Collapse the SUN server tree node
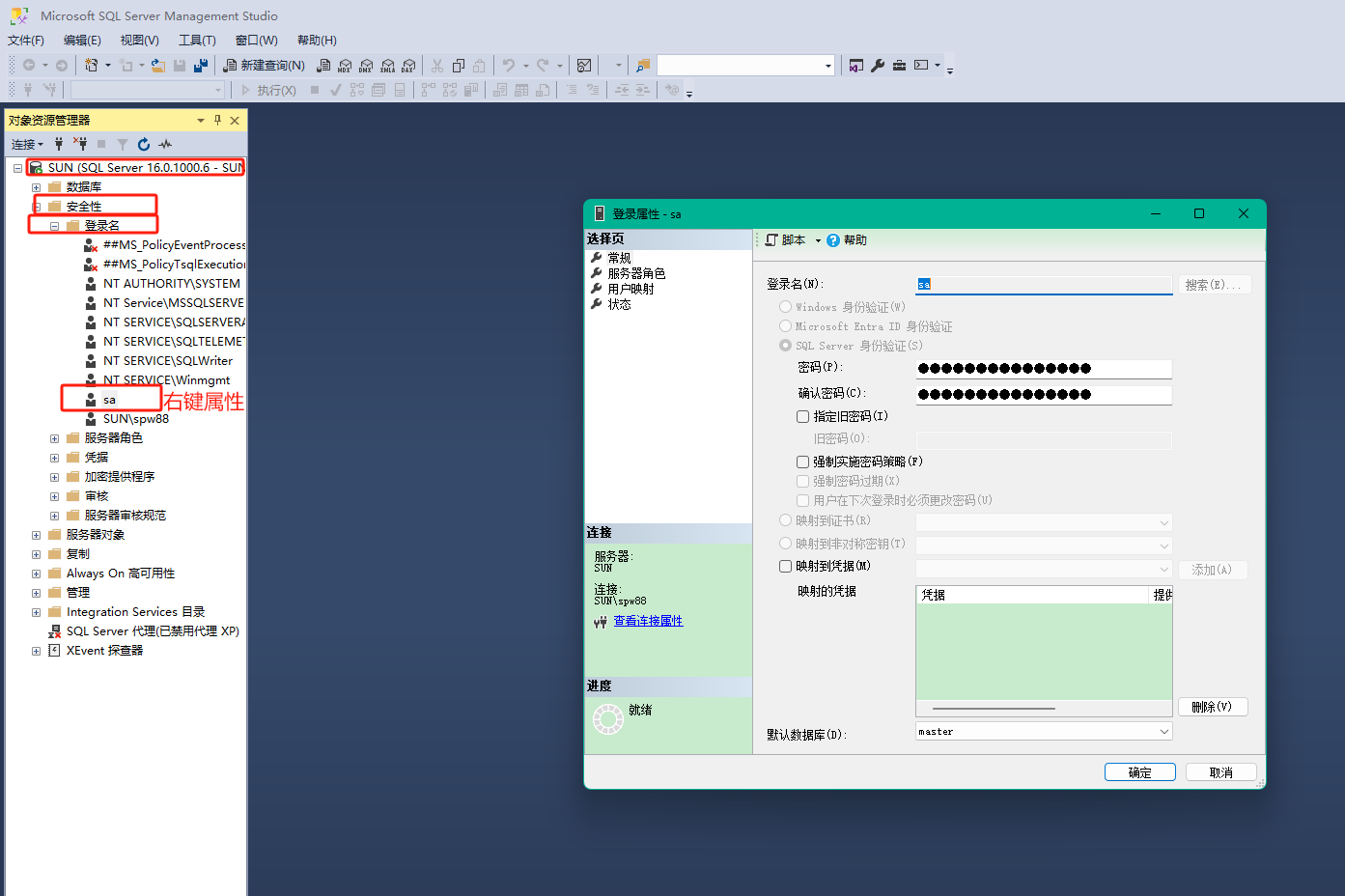Image resolution: width=1345 pixels, height=896 pixels. [15, 166]
